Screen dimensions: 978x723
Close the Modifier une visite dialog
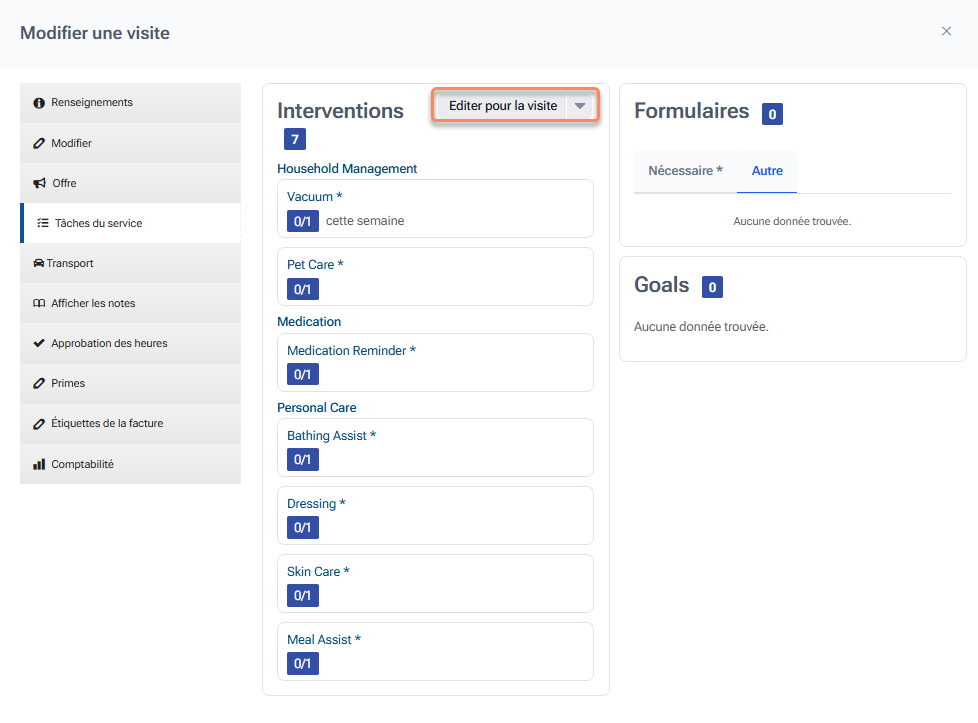click(x=946, y=32)
